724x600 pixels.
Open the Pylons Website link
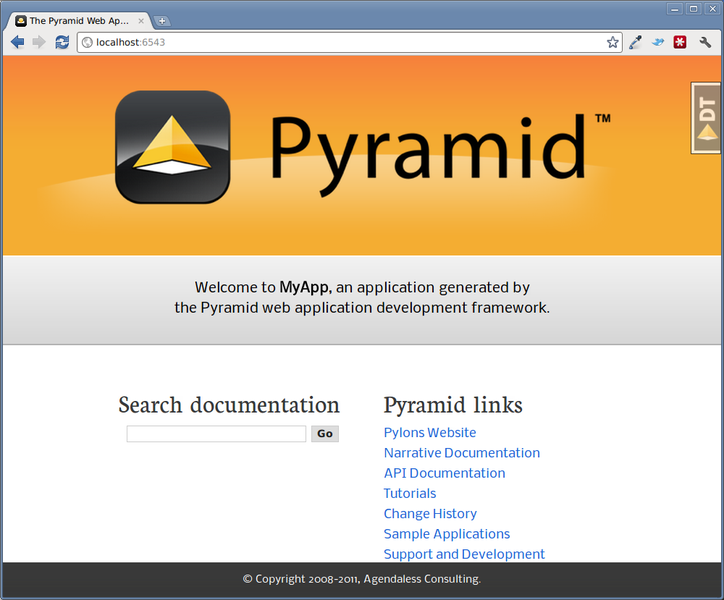tap(430, 432)
